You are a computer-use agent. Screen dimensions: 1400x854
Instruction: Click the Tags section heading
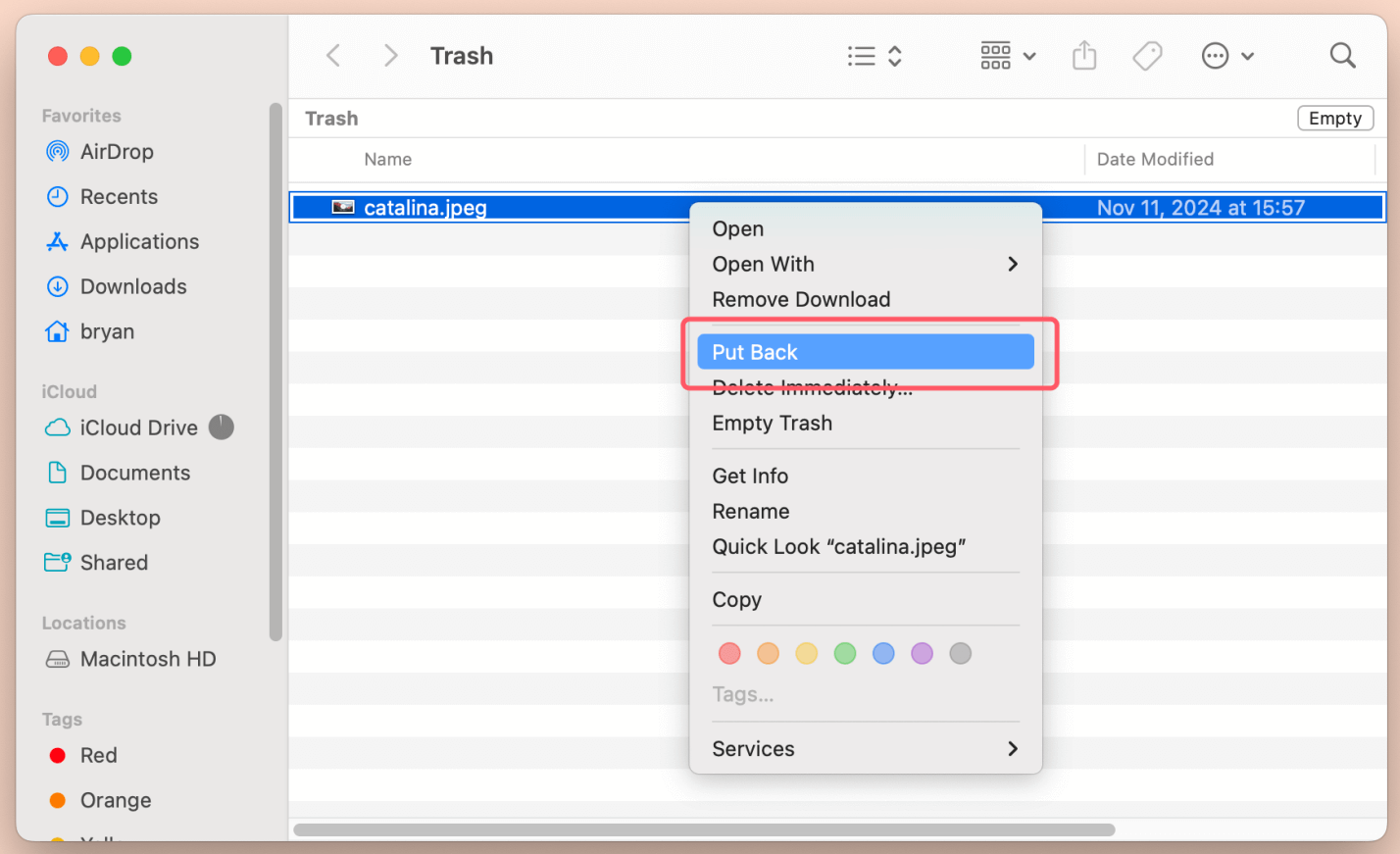pos(62,720)
